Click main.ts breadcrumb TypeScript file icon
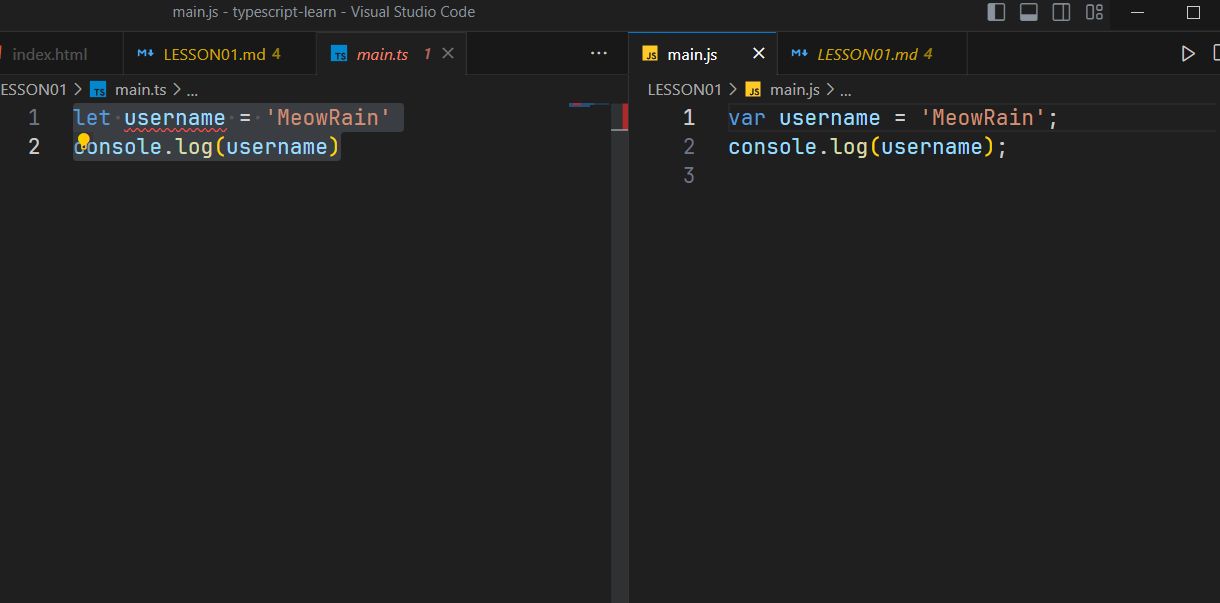 tap(98, 89)
